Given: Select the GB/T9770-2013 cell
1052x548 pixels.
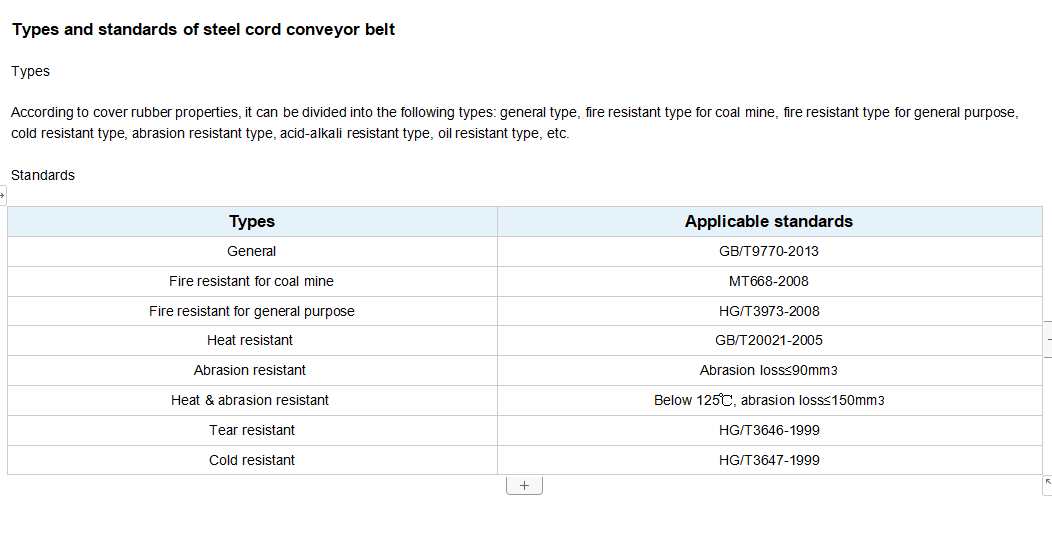Looking at the screenshot, I should pos(770,252).
